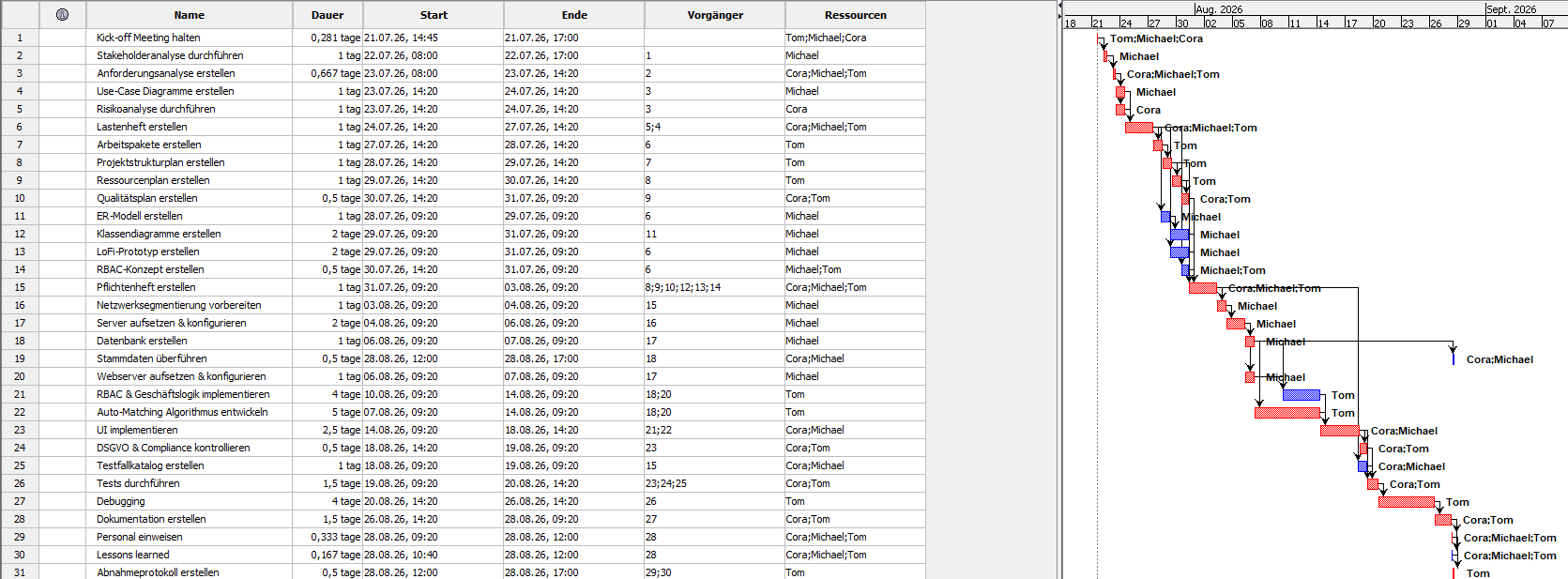Click the Name column header
The height and width of the screenshot is (579, 1568).
tap(189, 15)
